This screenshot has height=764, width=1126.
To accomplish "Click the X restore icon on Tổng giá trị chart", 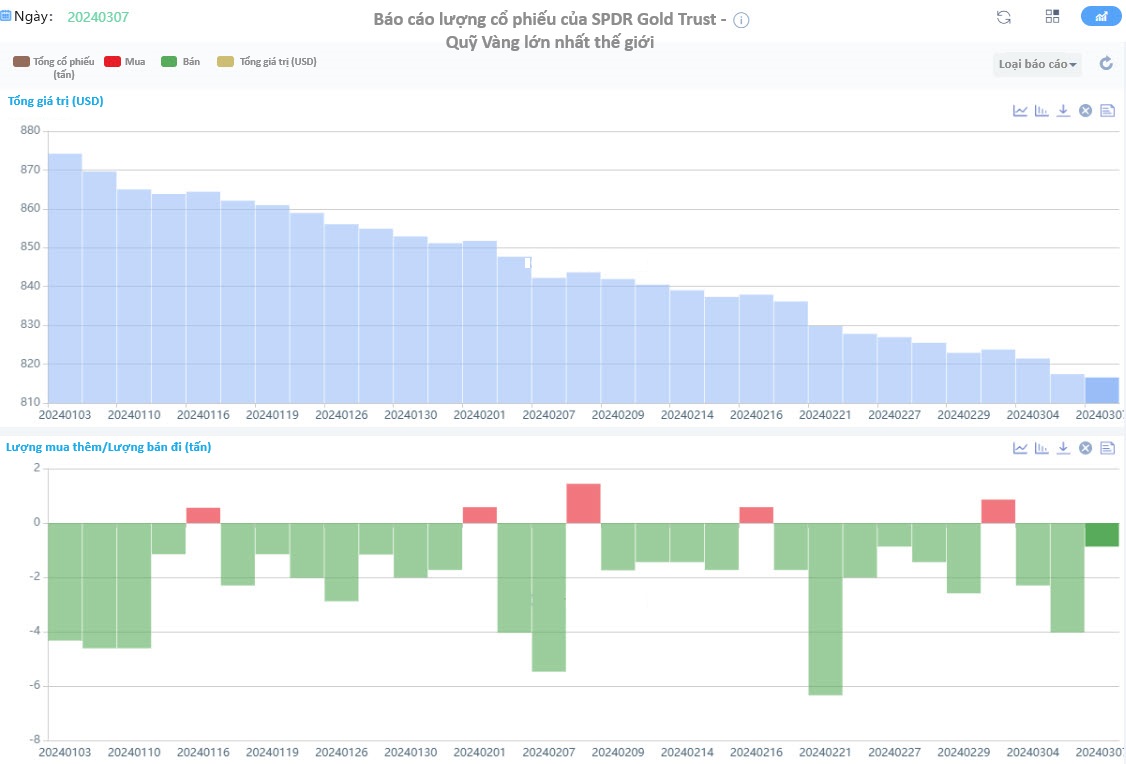I will click(x=1085, y=111).
